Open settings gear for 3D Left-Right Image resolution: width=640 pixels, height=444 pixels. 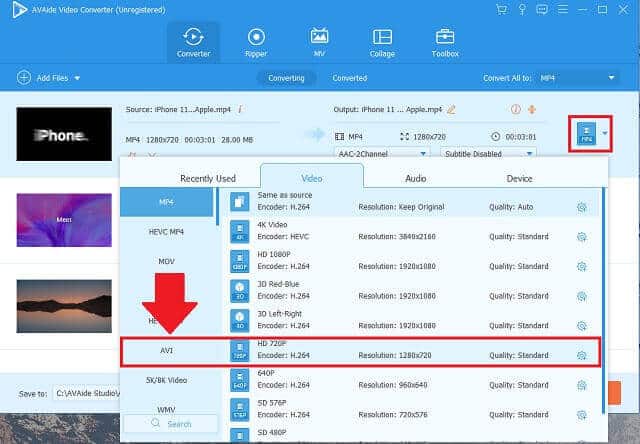tap(582, 326)
